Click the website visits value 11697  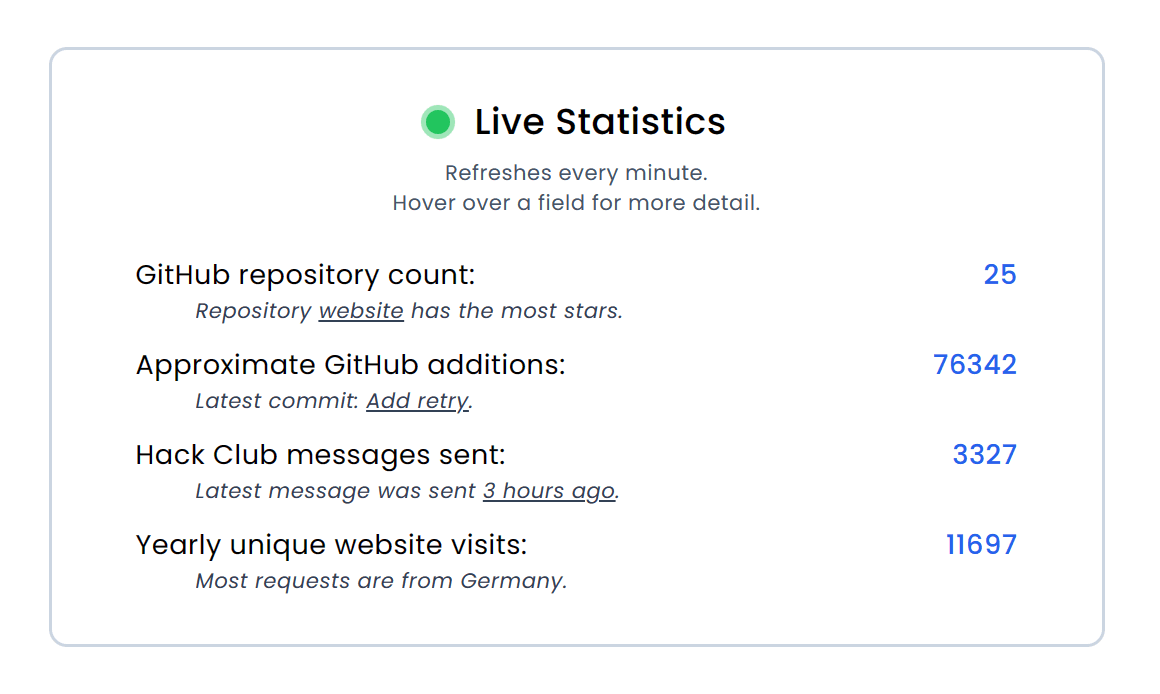tap(980, 545)
